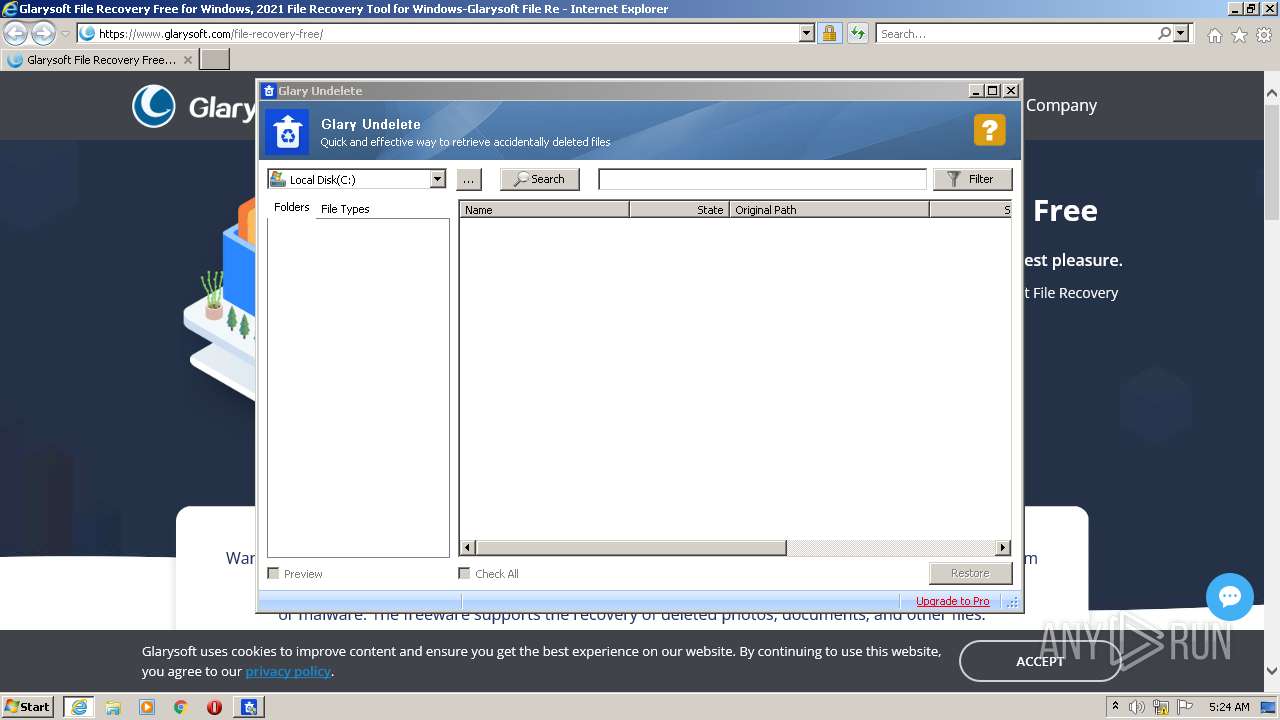This screenshot has width=1280, height=720.
Task: Click the Glary Undelete status bar resize grip
Action: click(x=1012, y=602)
